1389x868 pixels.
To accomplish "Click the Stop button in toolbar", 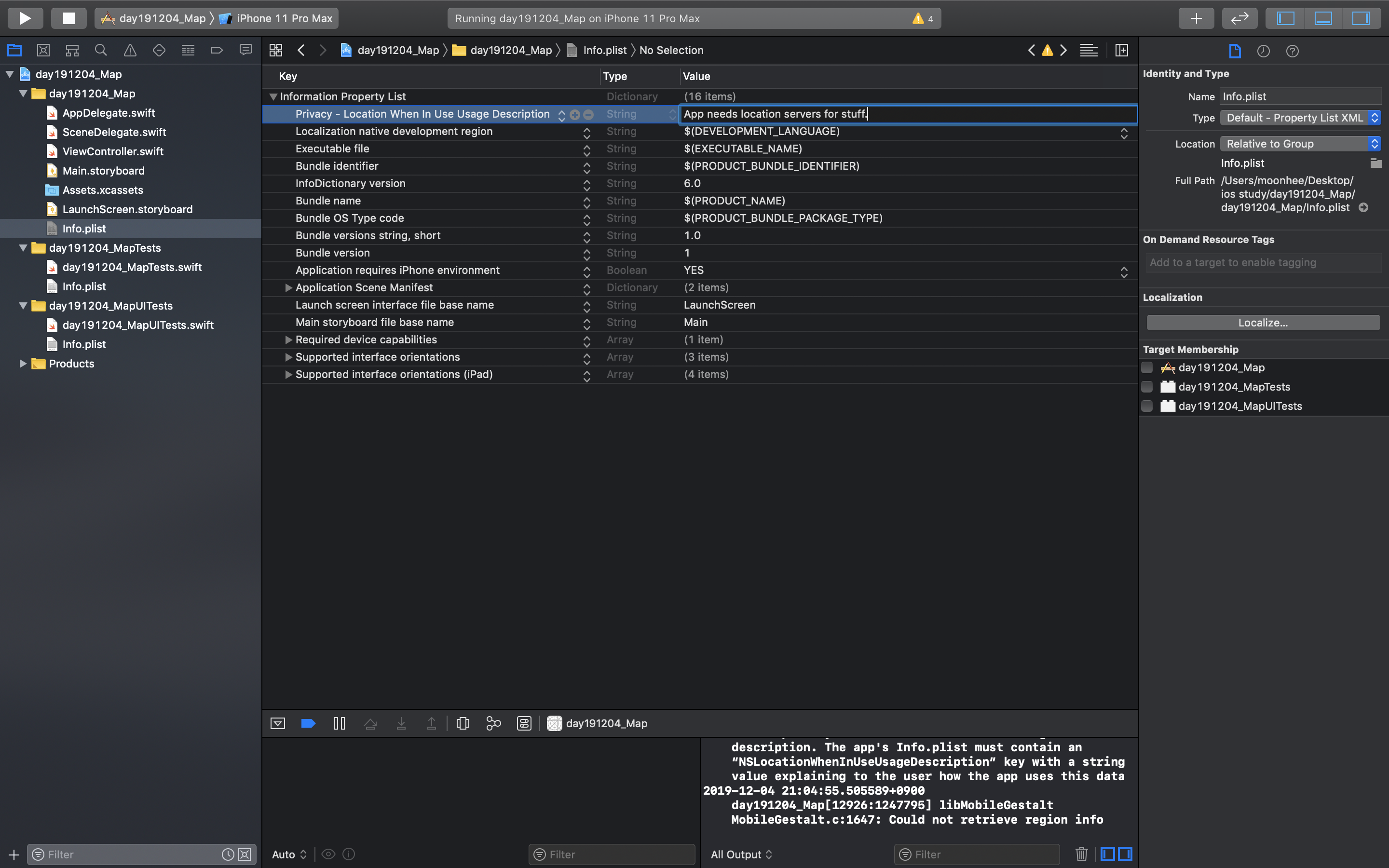I will [68, 18].
